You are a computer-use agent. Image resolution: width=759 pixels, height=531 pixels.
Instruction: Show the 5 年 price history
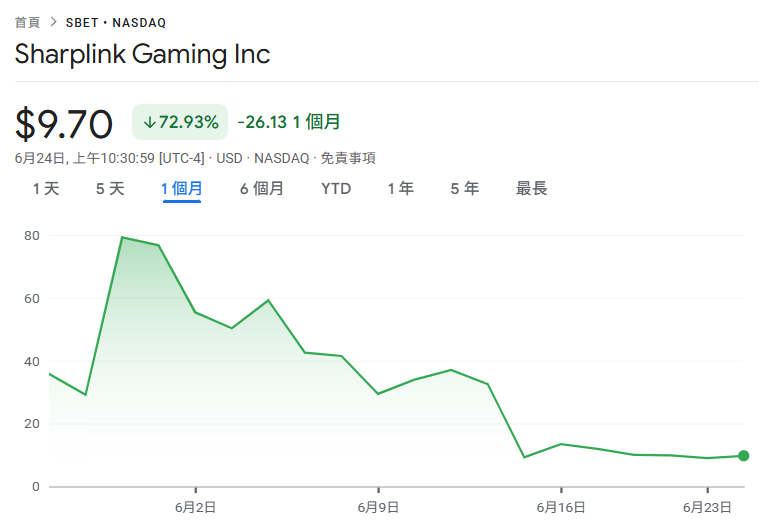(464, 188)
